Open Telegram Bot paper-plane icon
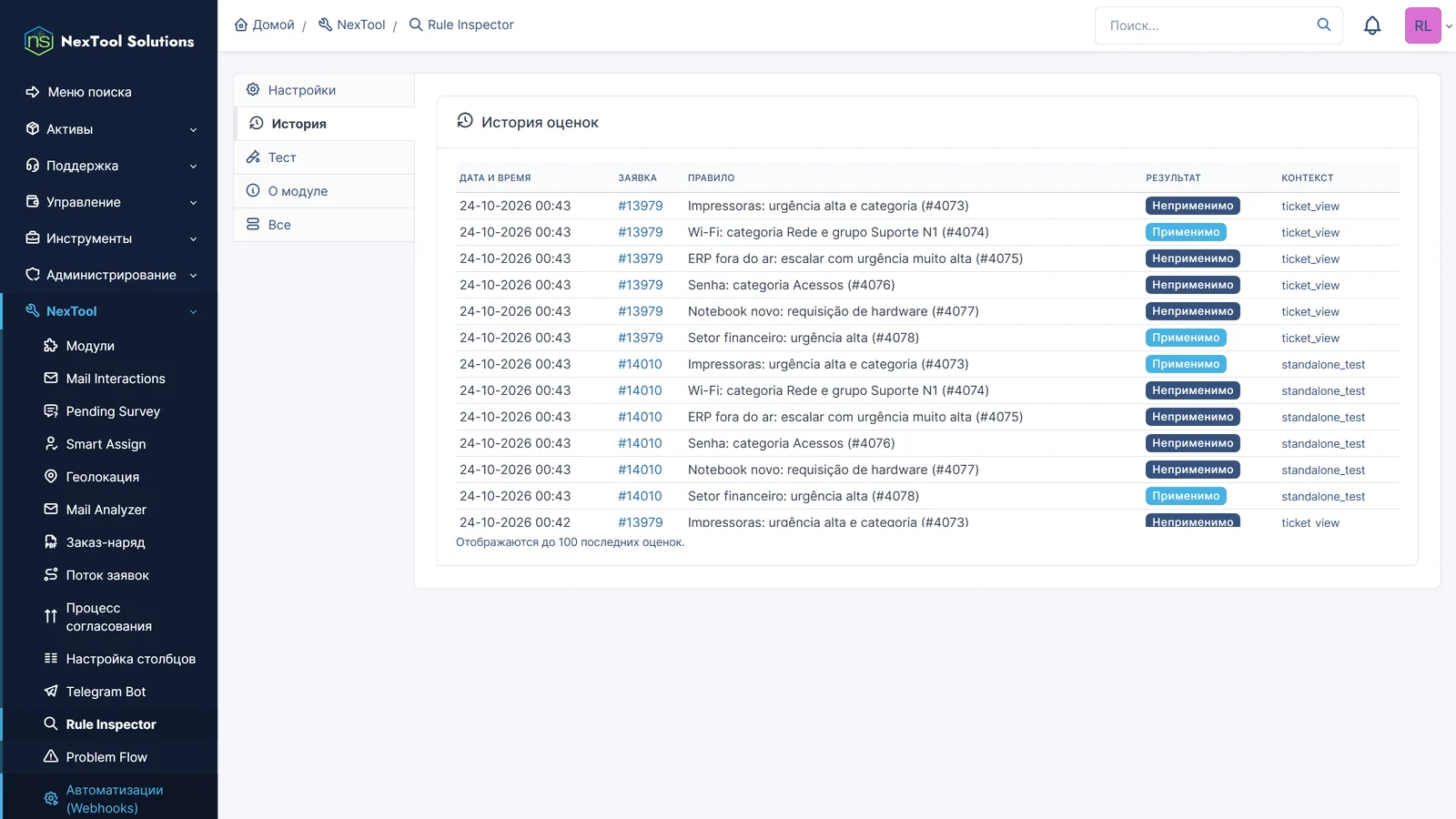Viewport: 1456px width, 819px height. coord(51,692)
